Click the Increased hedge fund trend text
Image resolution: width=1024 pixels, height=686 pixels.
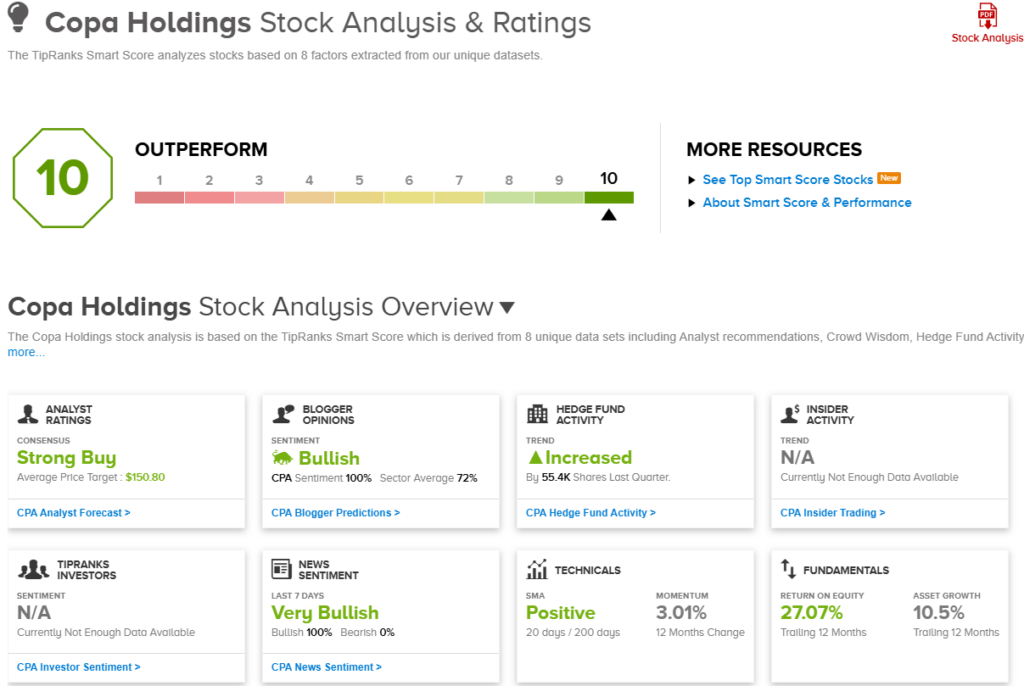pos(588,457)
